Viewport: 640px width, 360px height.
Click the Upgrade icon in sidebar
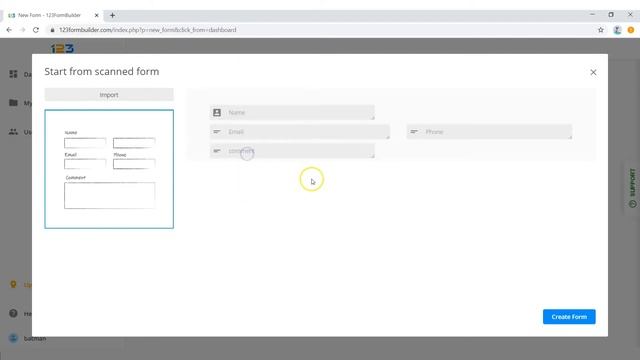pos(13,284)
